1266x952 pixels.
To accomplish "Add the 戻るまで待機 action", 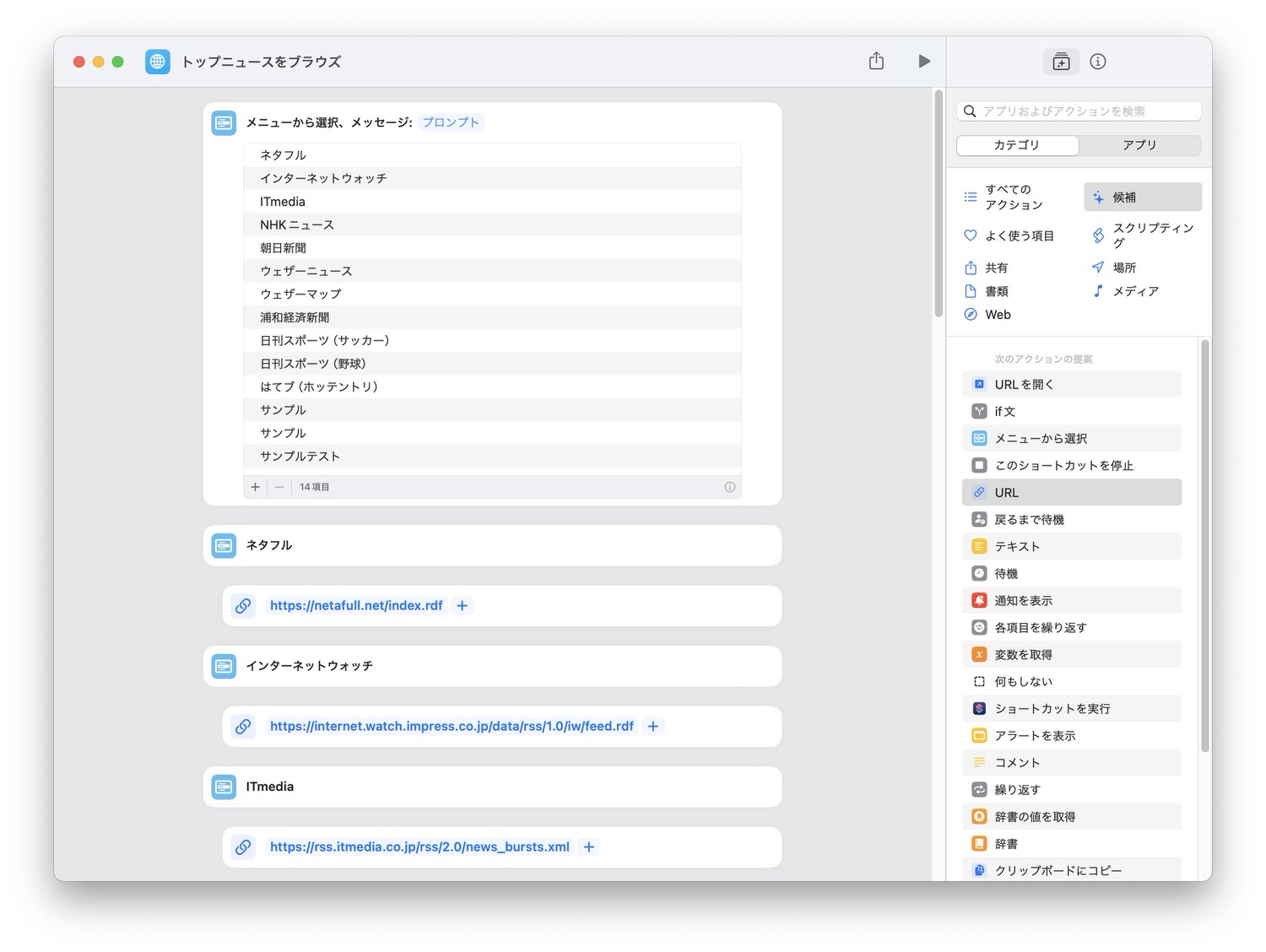I will 1072,519.
